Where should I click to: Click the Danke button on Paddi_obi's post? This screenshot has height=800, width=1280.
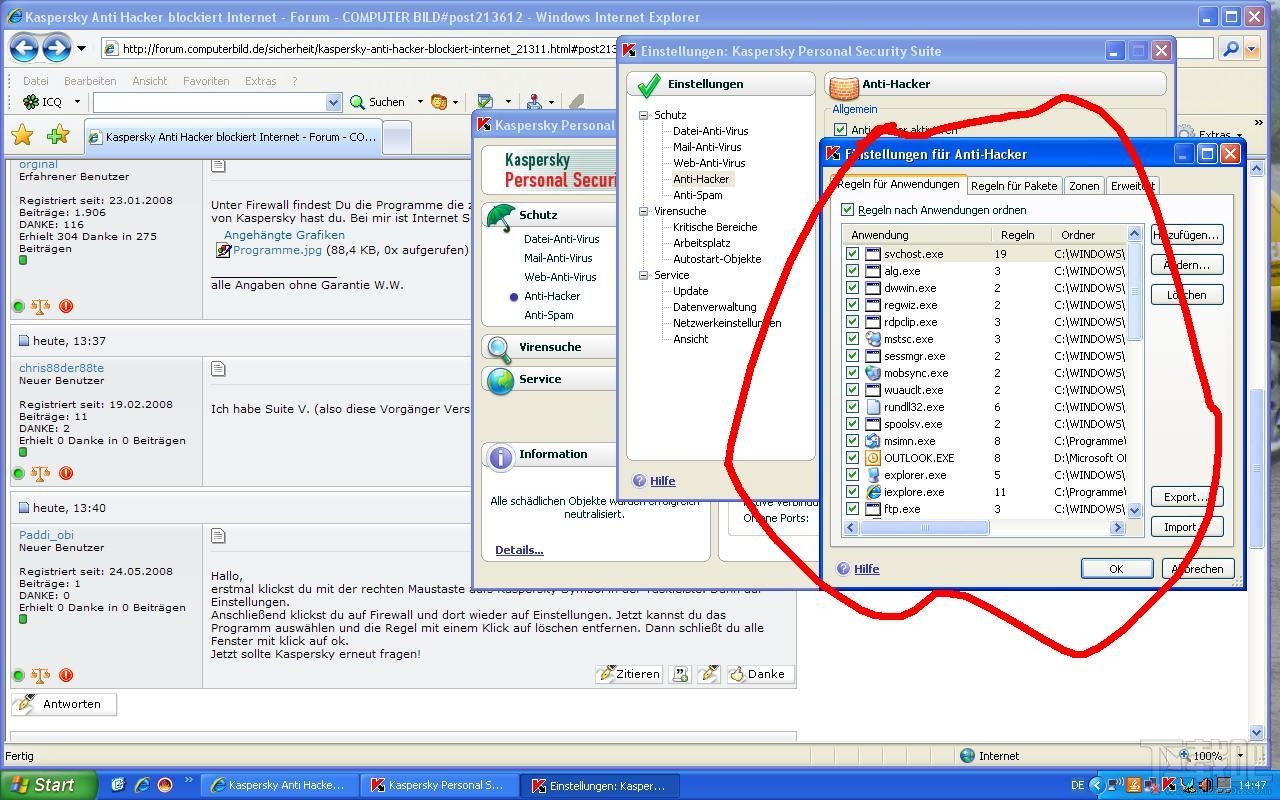pos(759,674)
